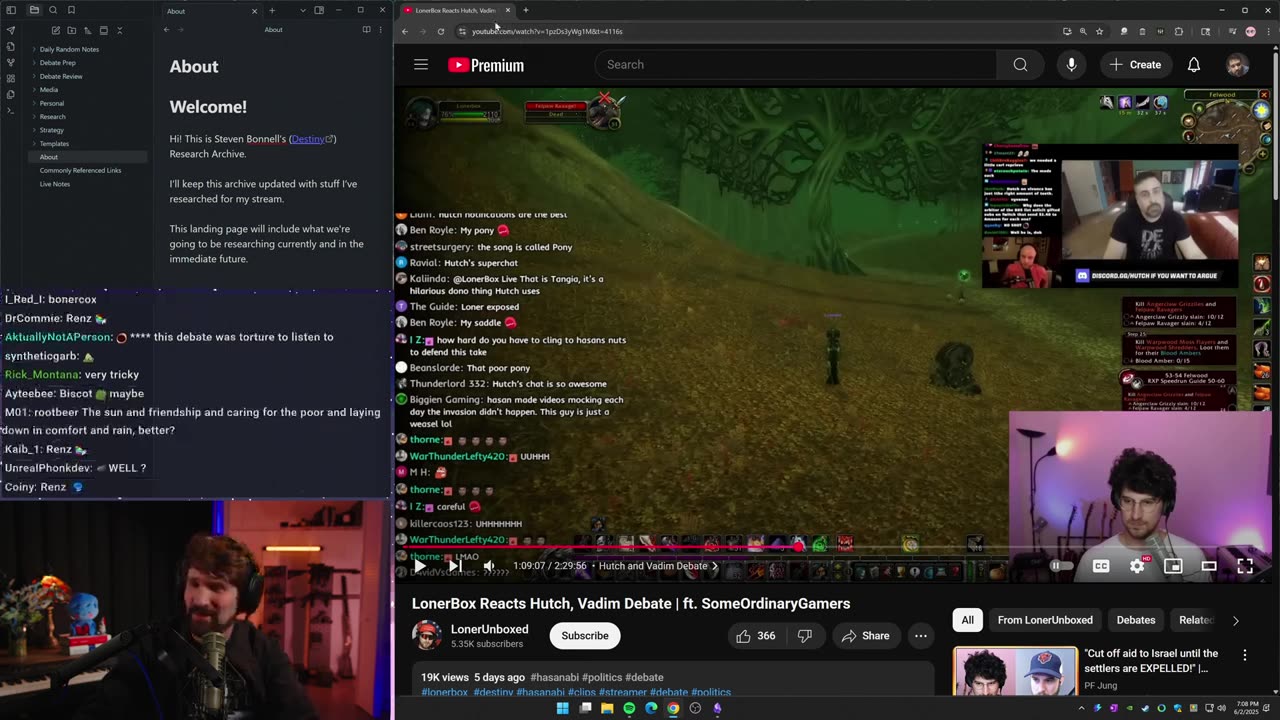The height and width of the screenshot is (720, 1280).
Task: Expand the Media folder
Action: coord(49,89)
